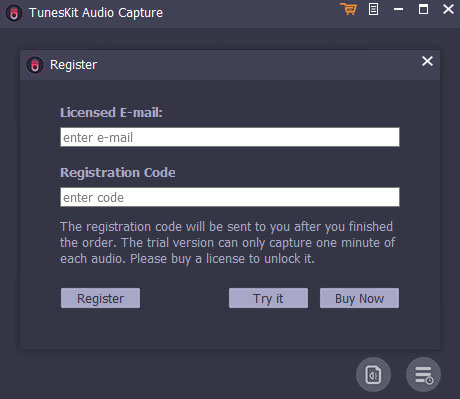Open the capture history list icon
The height and width of the screenshot is (399, 460).
click(423, 375)
